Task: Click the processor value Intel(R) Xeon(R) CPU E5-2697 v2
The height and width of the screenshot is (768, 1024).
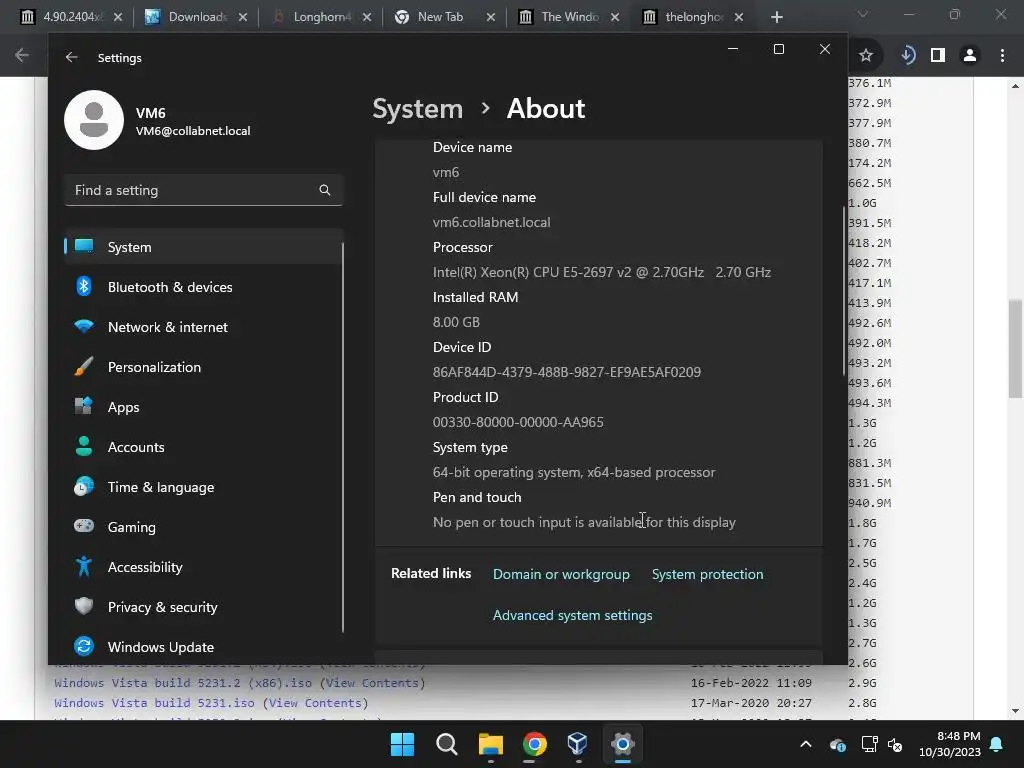Action: pos(601,272)
